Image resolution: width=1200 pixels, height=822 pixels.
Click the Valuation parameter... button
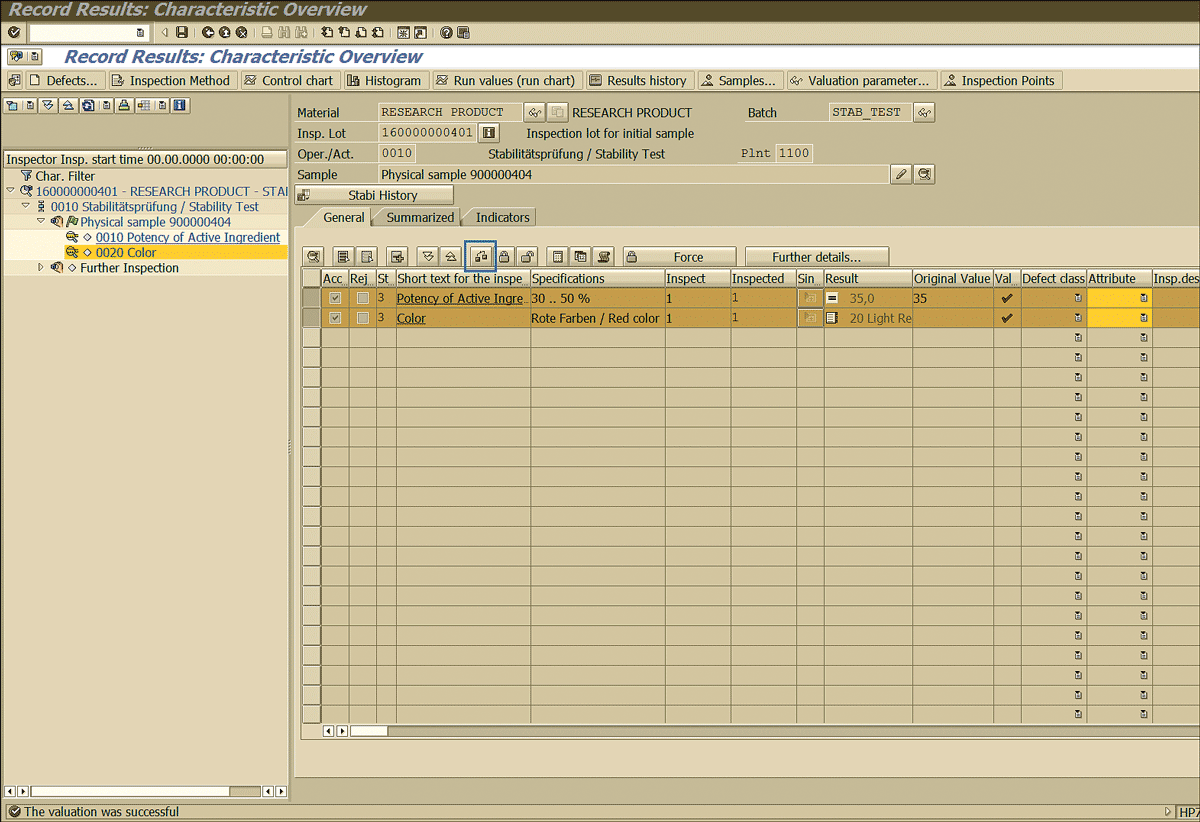tap(861, 81)
